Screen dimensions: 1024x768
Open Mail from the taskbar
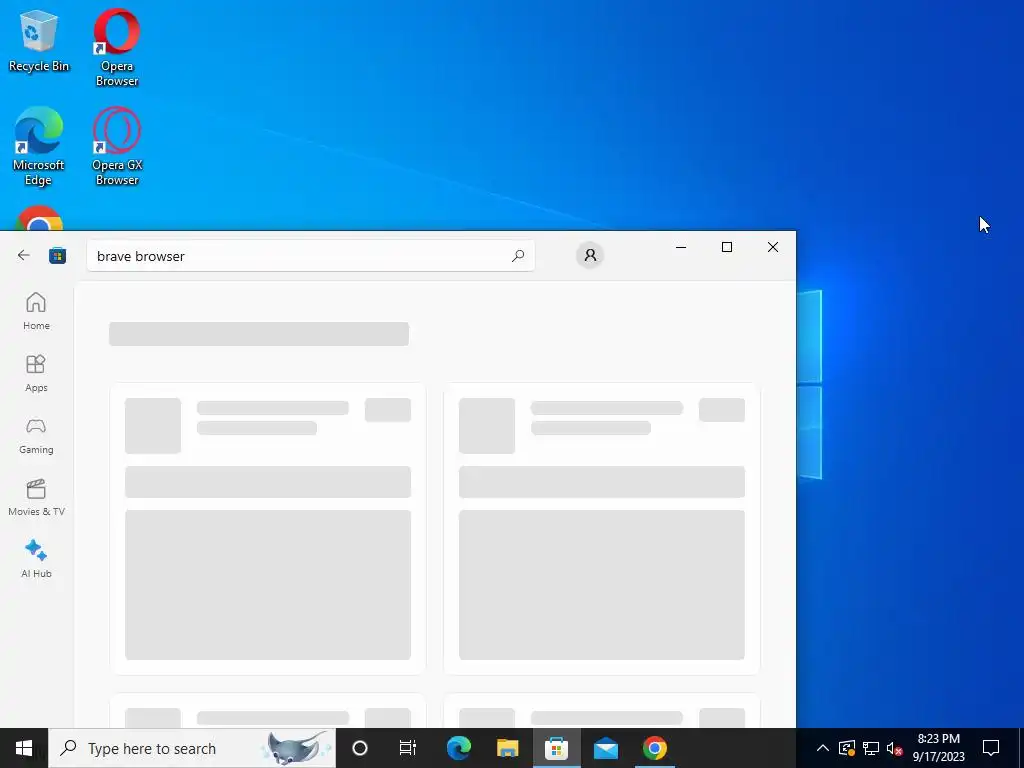[605, 748]
